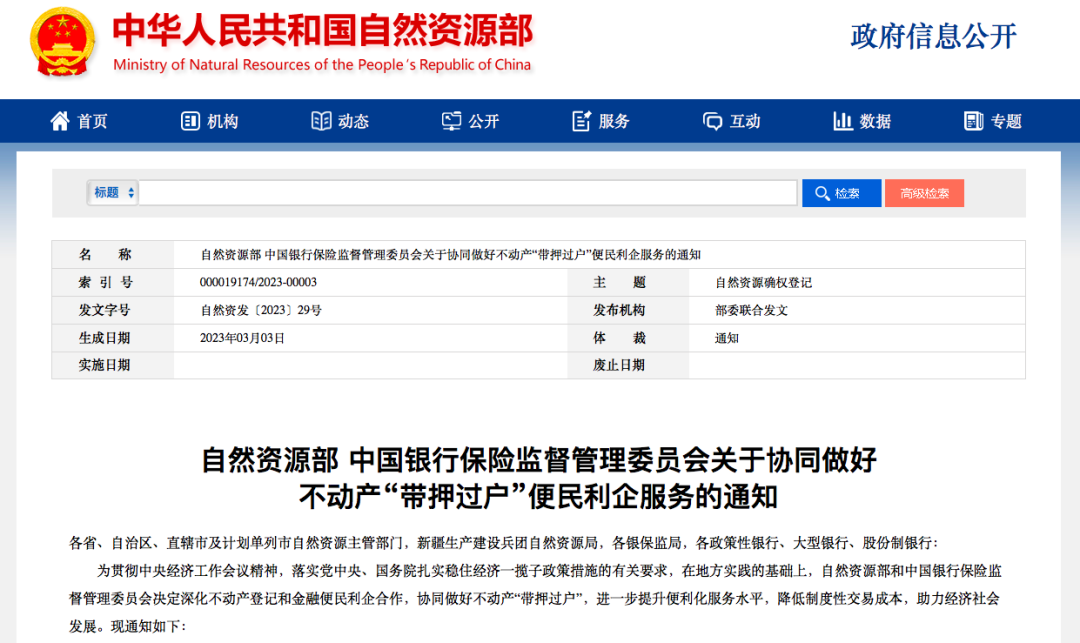Click inside the search input box
Image resolution: width=1080 pixels, height=643 pixels.
tap(470, 192)
